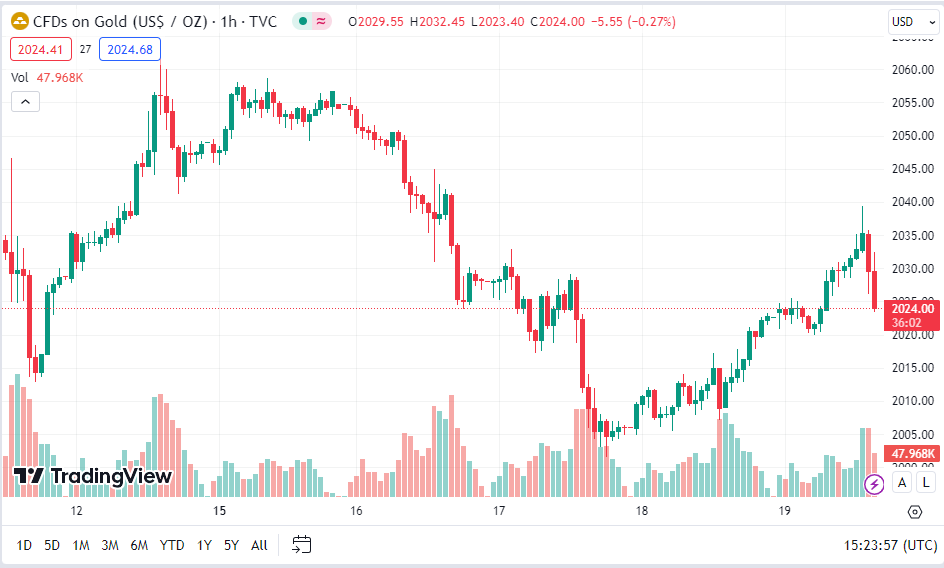Click the green market status dot
This screenshot has width=944, height=568.
pyautogui.click(x=303, y=22)
